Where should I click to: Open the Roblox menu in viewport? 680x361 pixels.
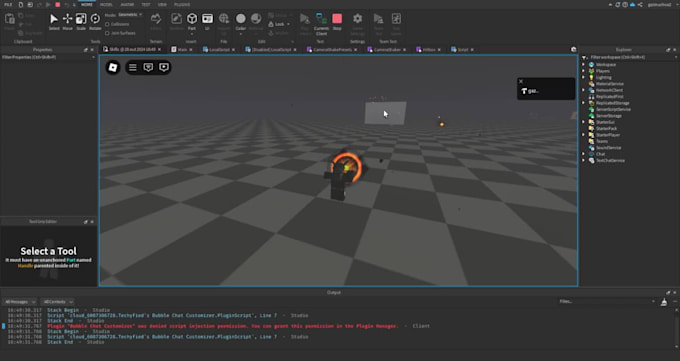[x=113, y=67]
